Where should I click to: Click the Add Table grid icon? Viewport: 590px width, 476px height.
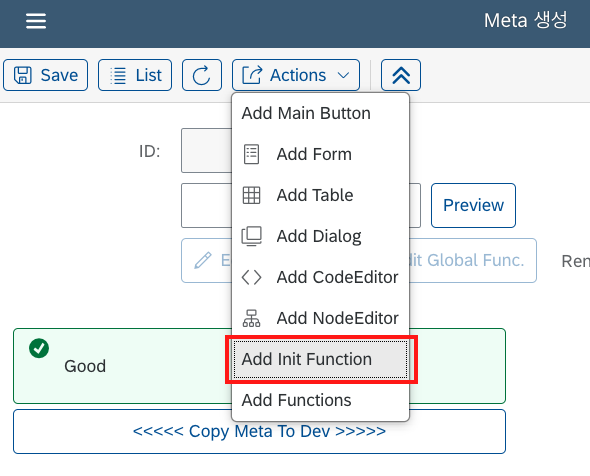coord(251,195)
